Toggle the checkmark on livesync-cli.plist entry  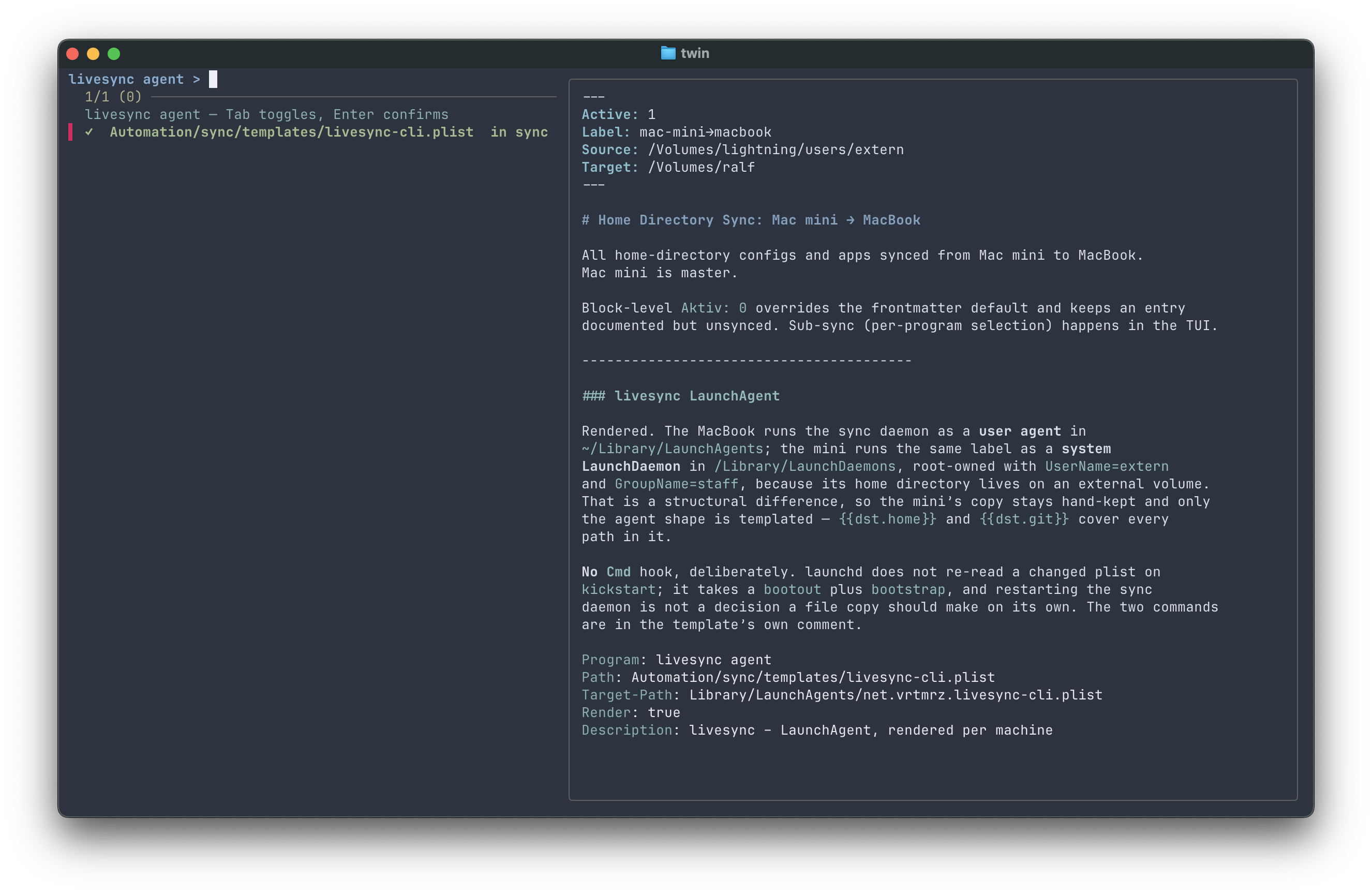pyautogui.click(x=90, y=132)
